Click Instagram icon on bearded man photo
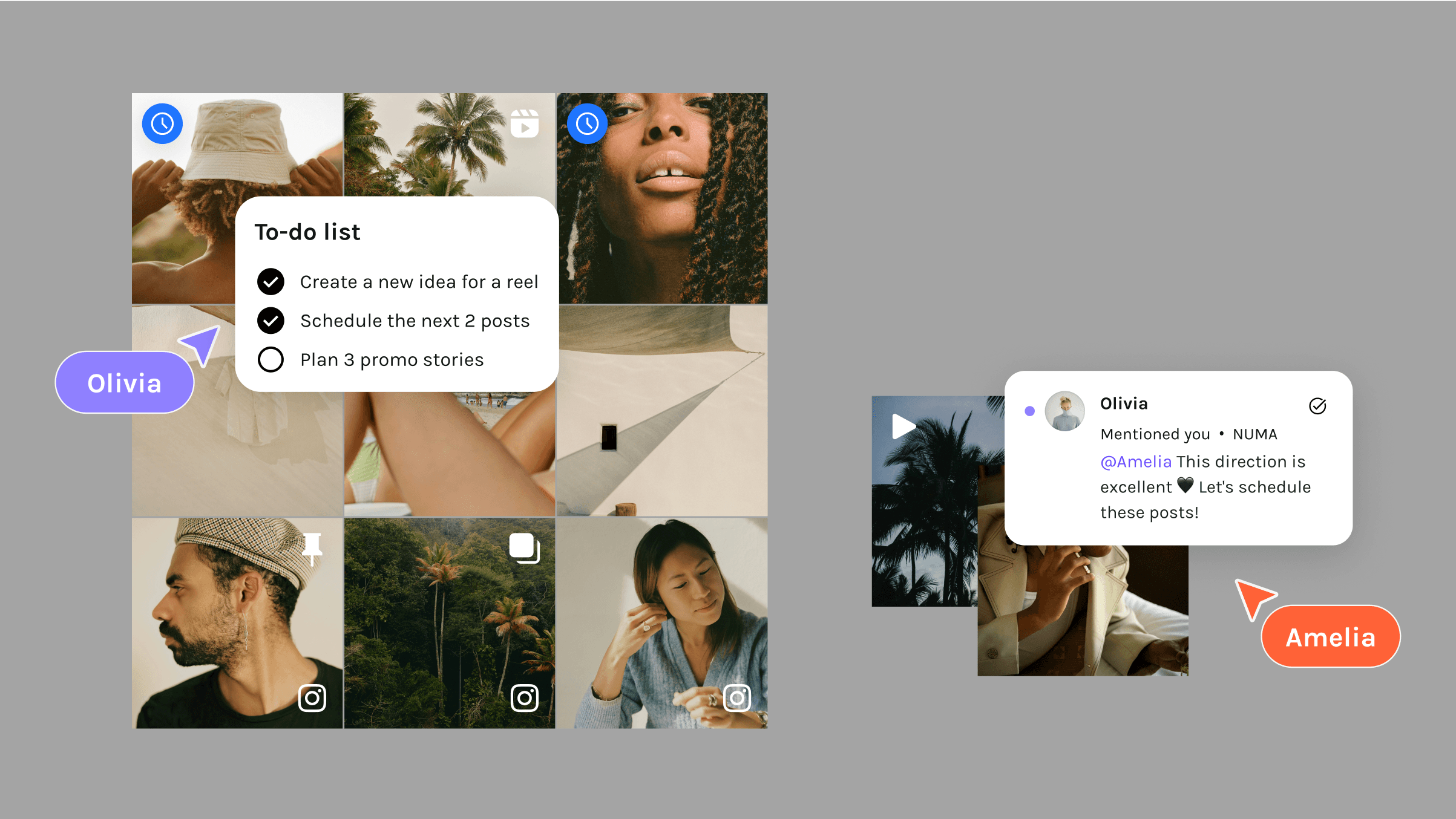Screen dimensions: 1456x819 (312, 698)
